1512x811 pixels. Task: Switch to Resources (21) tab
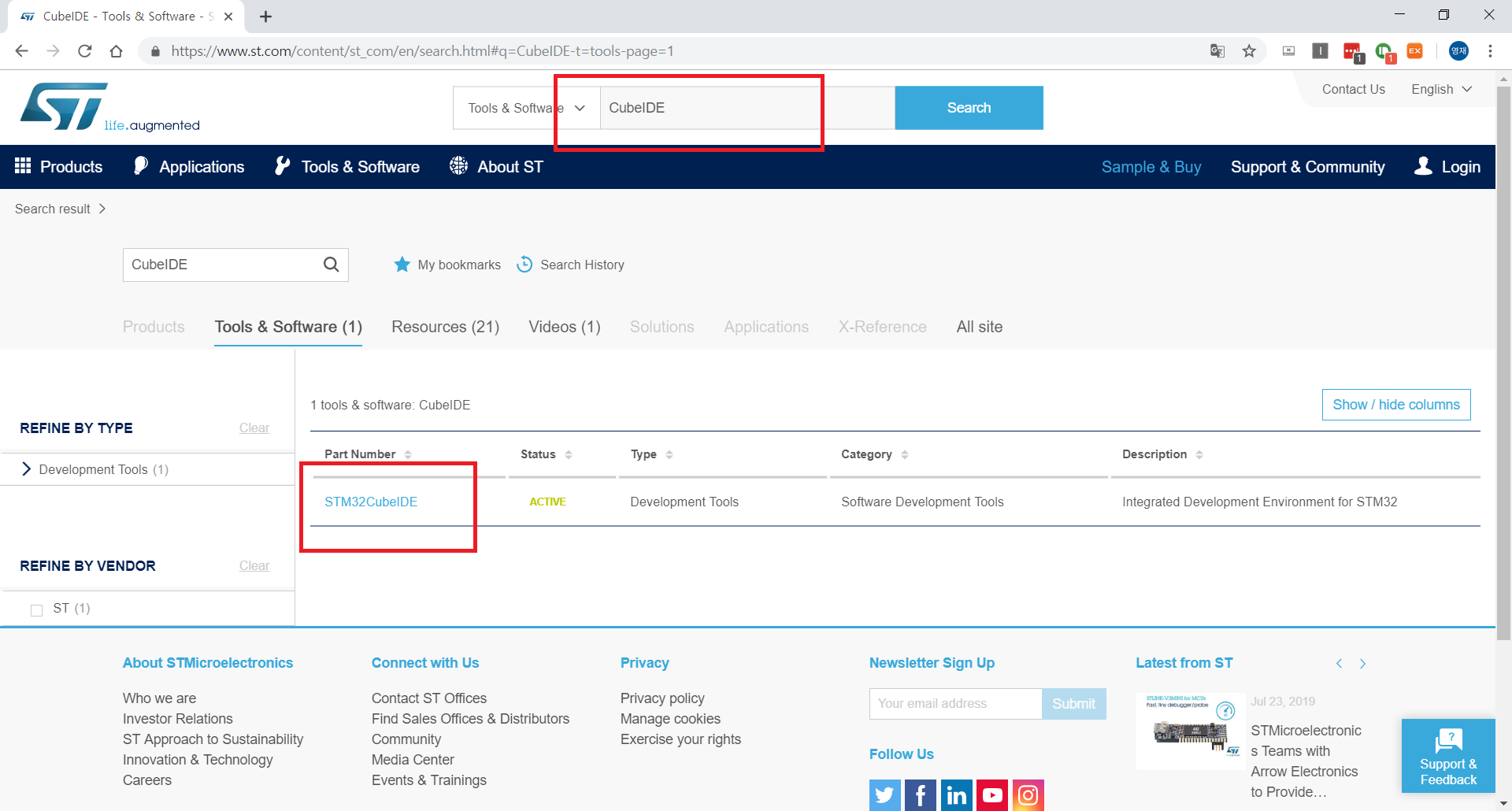point(446,327)
